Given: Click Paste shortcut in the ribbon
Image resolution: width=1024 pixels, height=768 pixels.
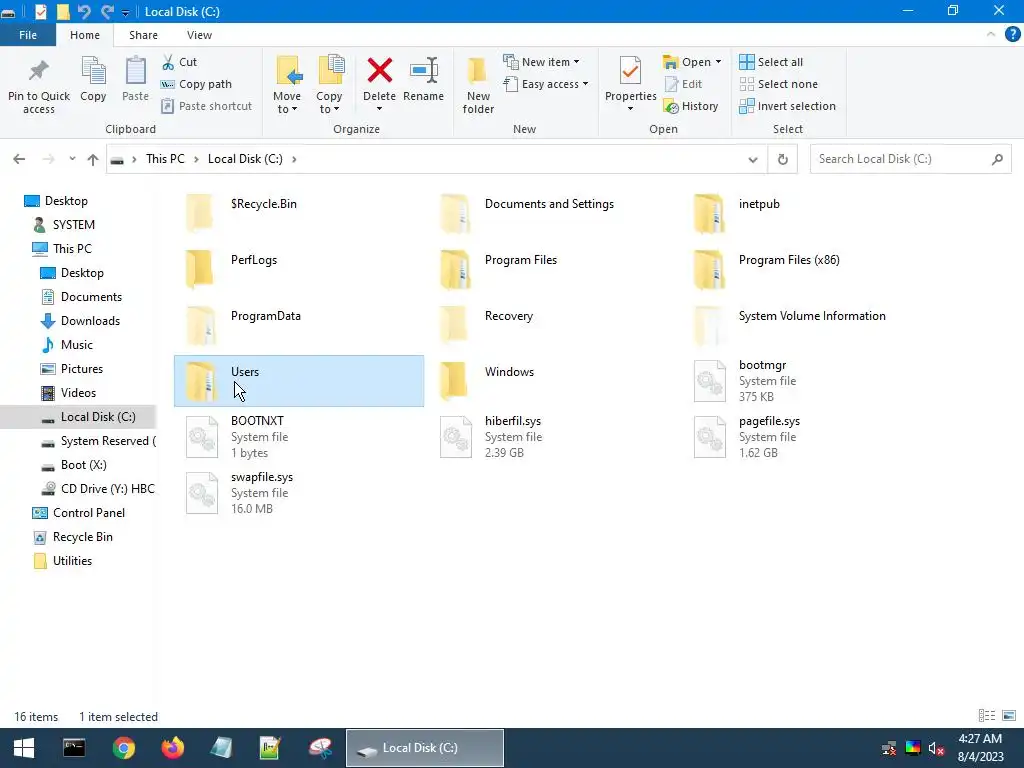Looking at the screenshot, I should (206, 106).
